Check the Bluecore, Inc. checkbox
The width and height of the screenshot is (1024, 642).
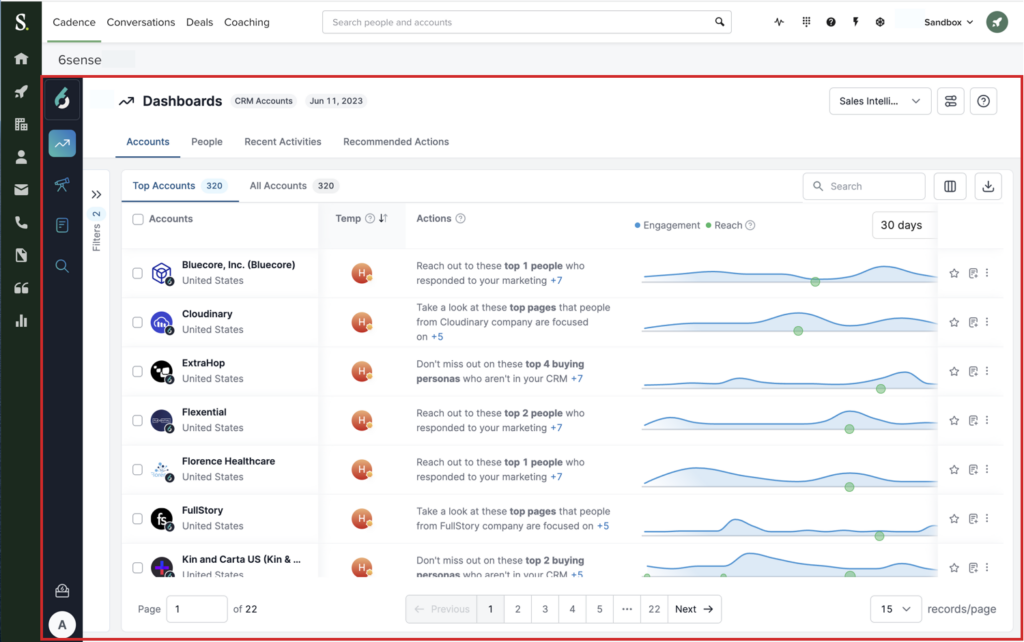click(137, 273)
